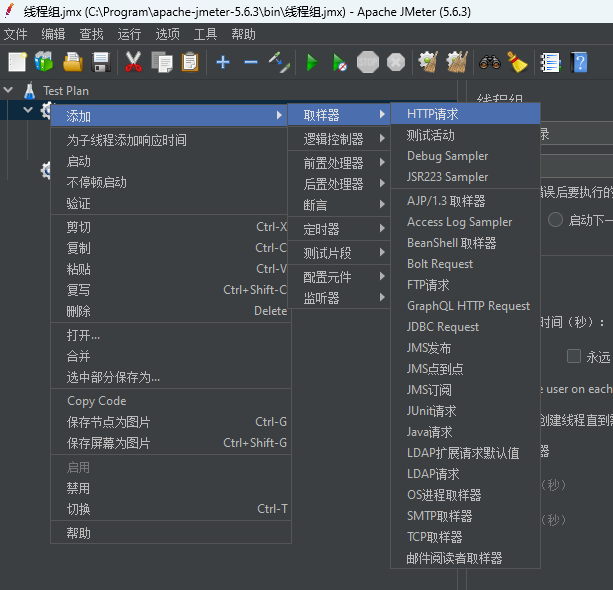This screenshot has width=613, height=590.
Task: Click Start no pauses icon
Action: (339, 62)
